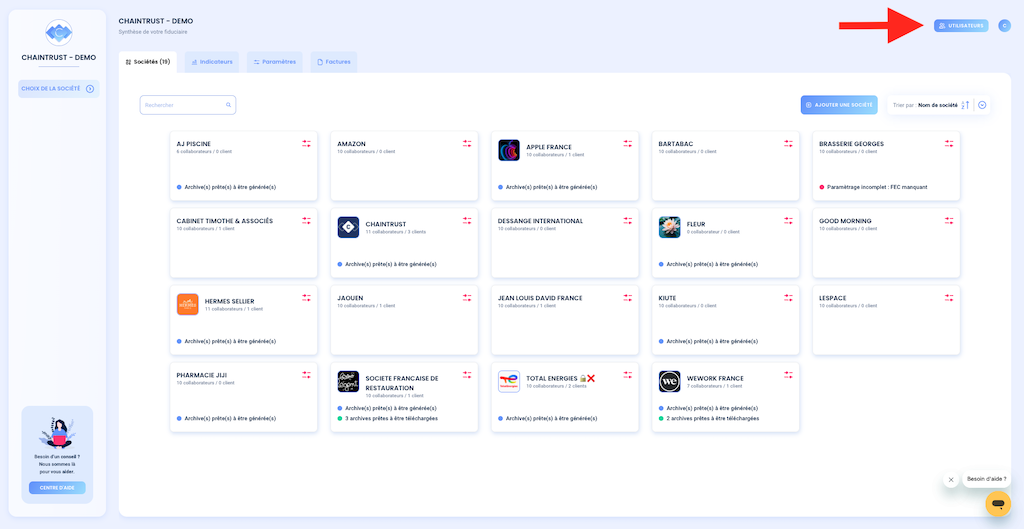This screenshot has width=1024, height=529.
Task: Open the Utilisateurs page
Action: coord(961,25)
